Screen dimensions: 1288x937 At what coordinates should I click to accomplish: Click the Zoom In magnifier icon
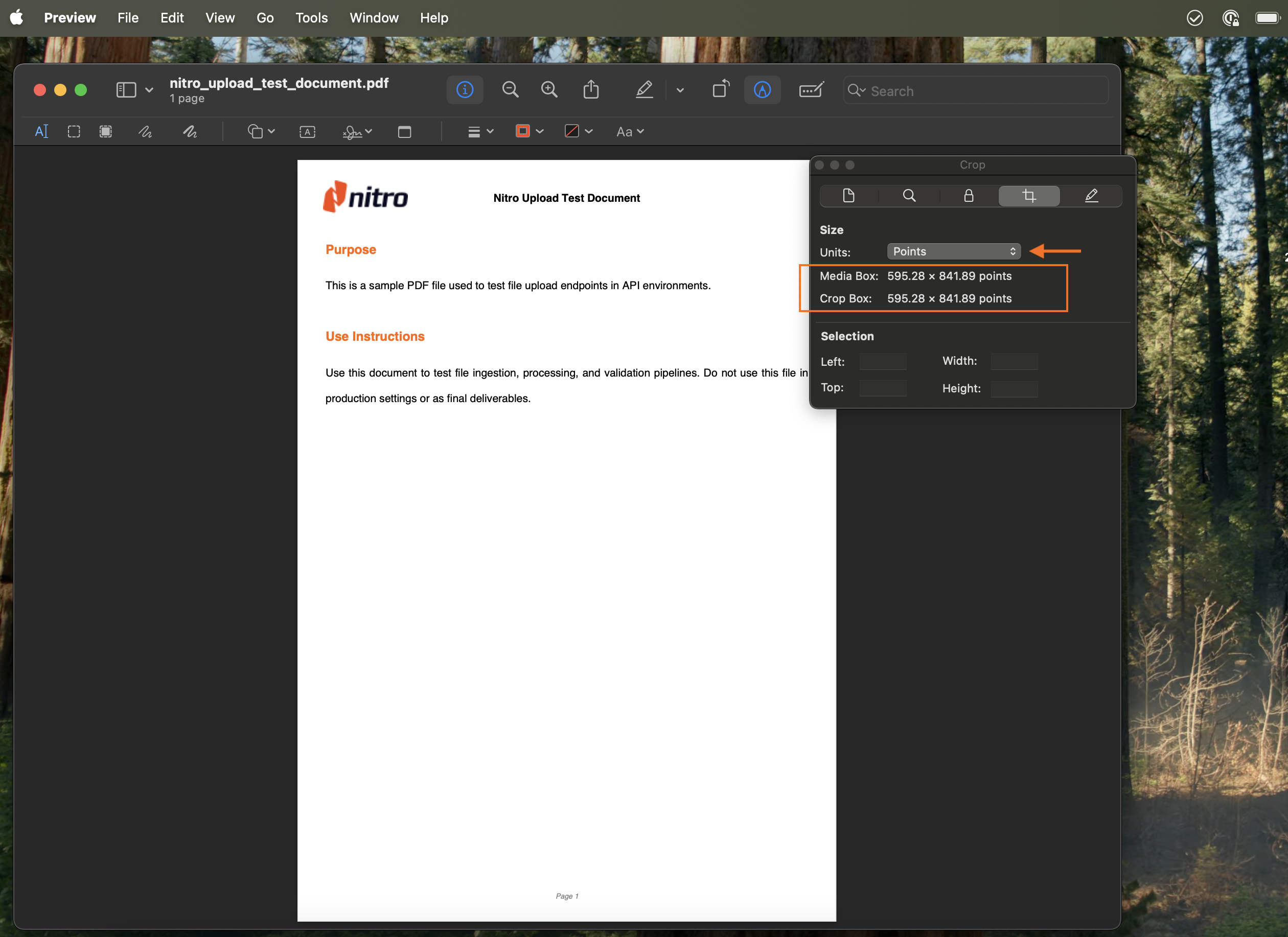point(549,90)
